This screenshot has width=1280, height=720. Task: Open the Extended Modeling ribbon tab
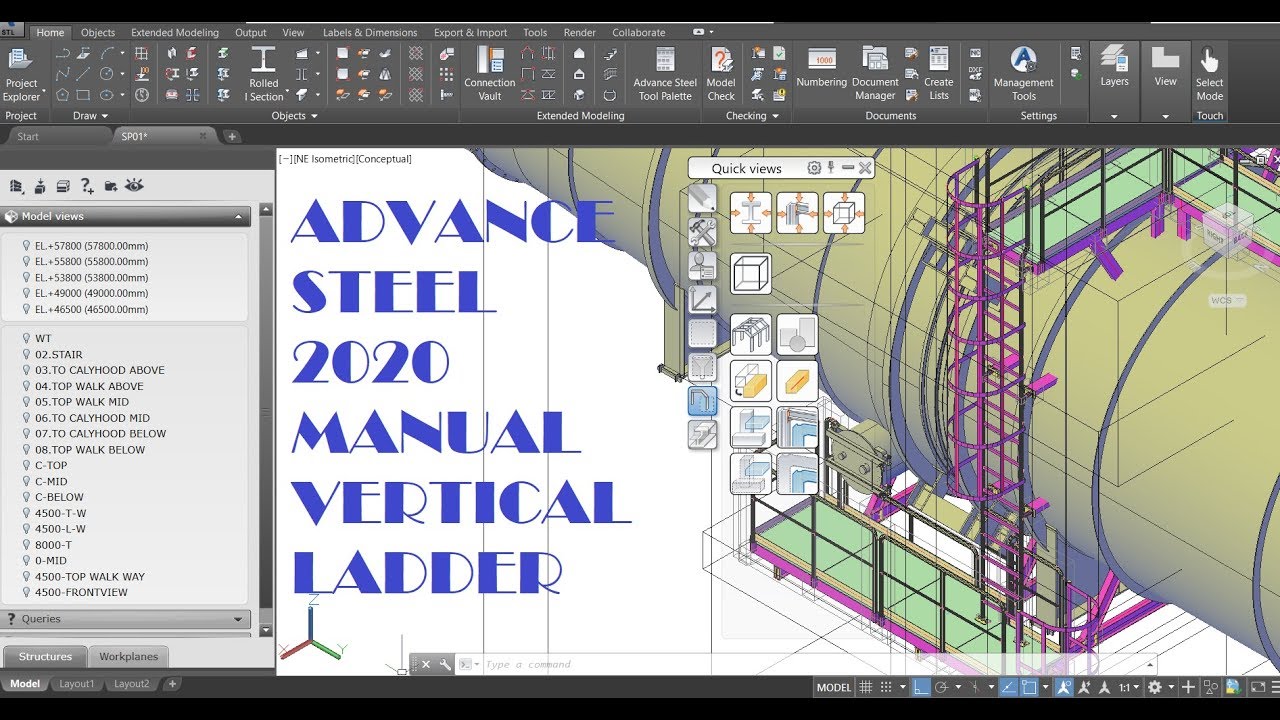(x=174, y=32)
